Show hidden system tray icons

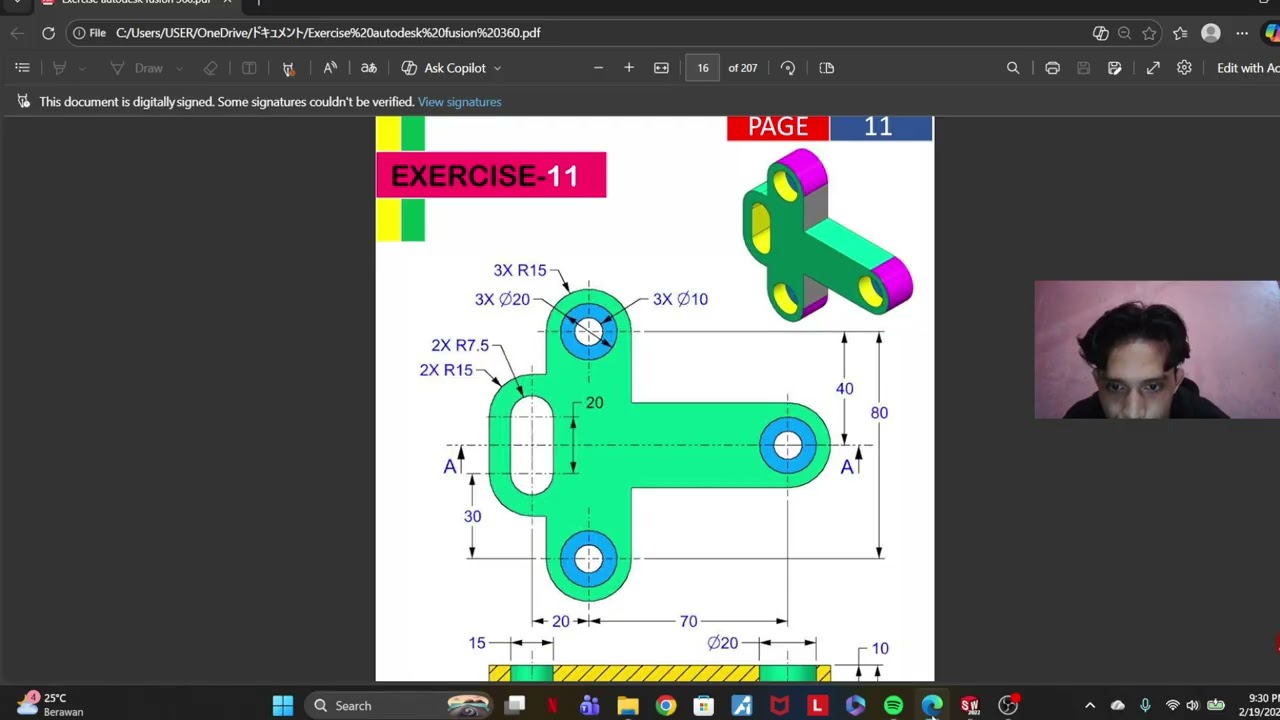(x=1090, y=706)
